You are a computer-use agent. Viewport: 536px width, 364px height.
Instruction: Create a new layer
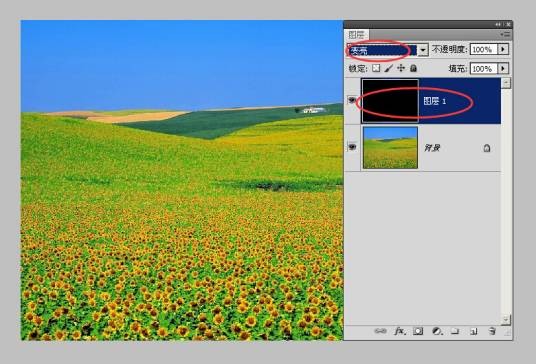473,331
